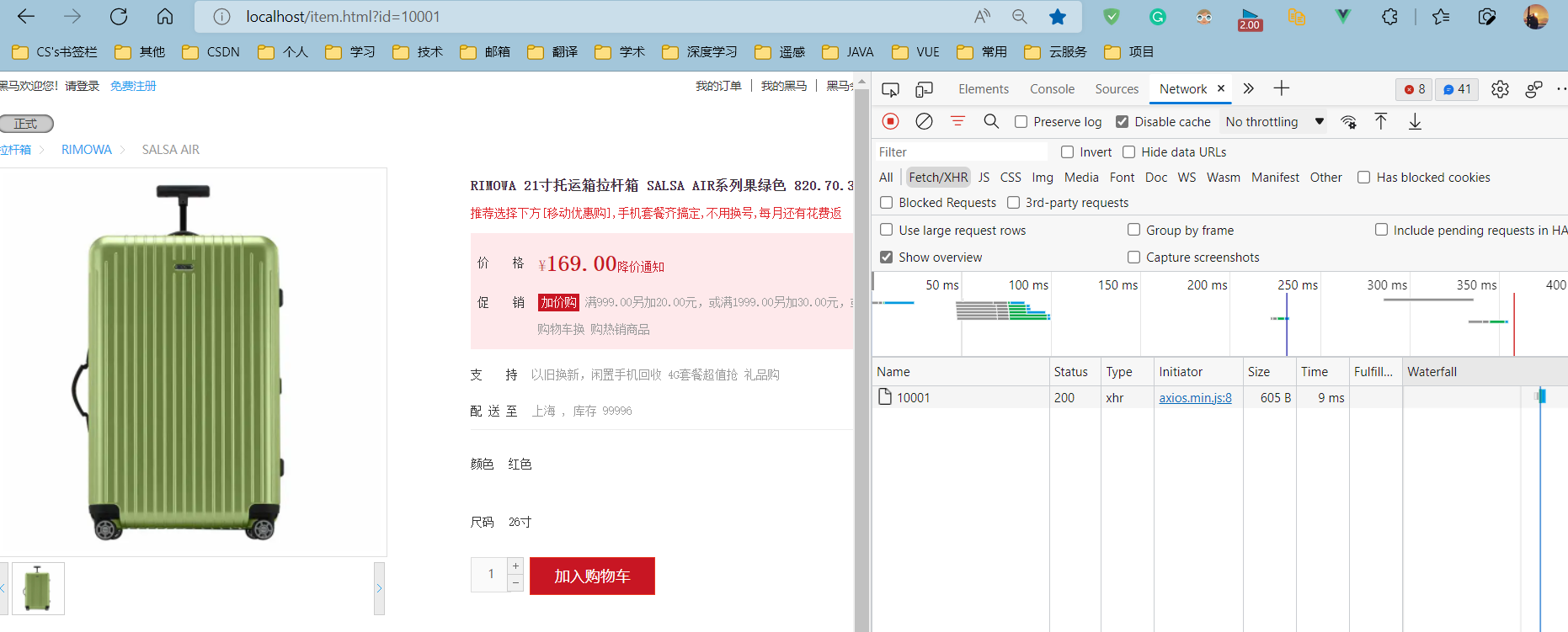Enable Preserve log checkbox
The image size is (1568, 632).
click(x=1021, y=122)
